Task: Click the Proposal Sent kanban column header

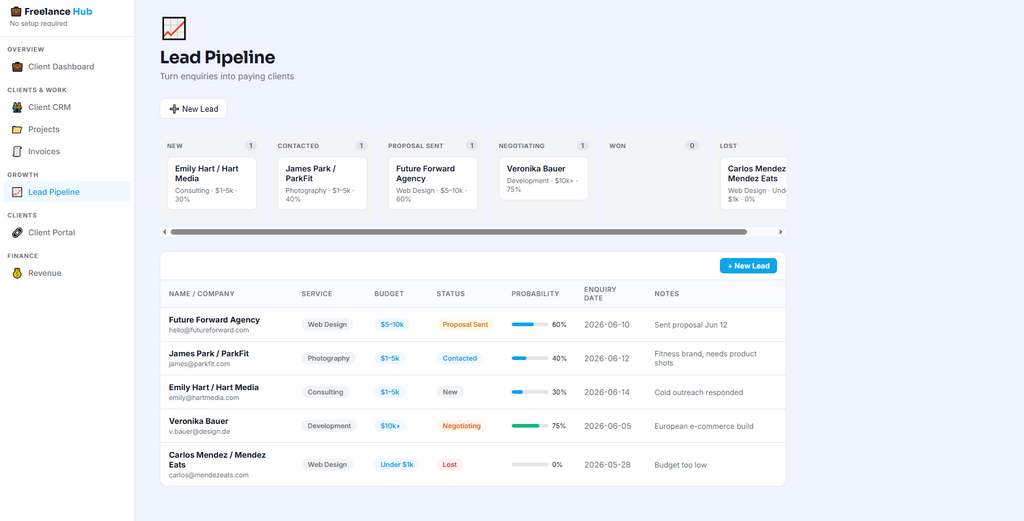Action: 416,146
